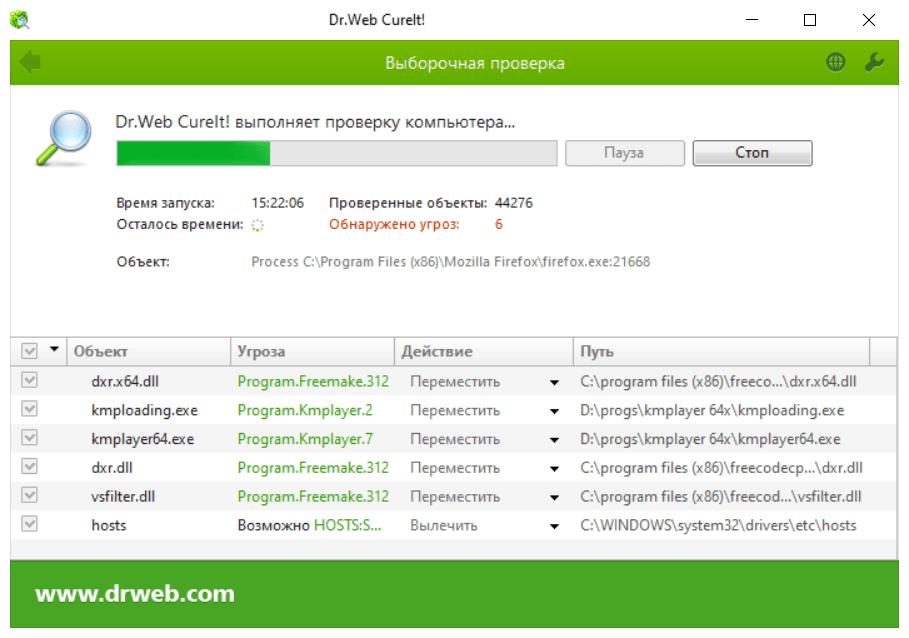Open the language selection globe icon
Viewport: 909px width, 638px height.
point(836,61)
